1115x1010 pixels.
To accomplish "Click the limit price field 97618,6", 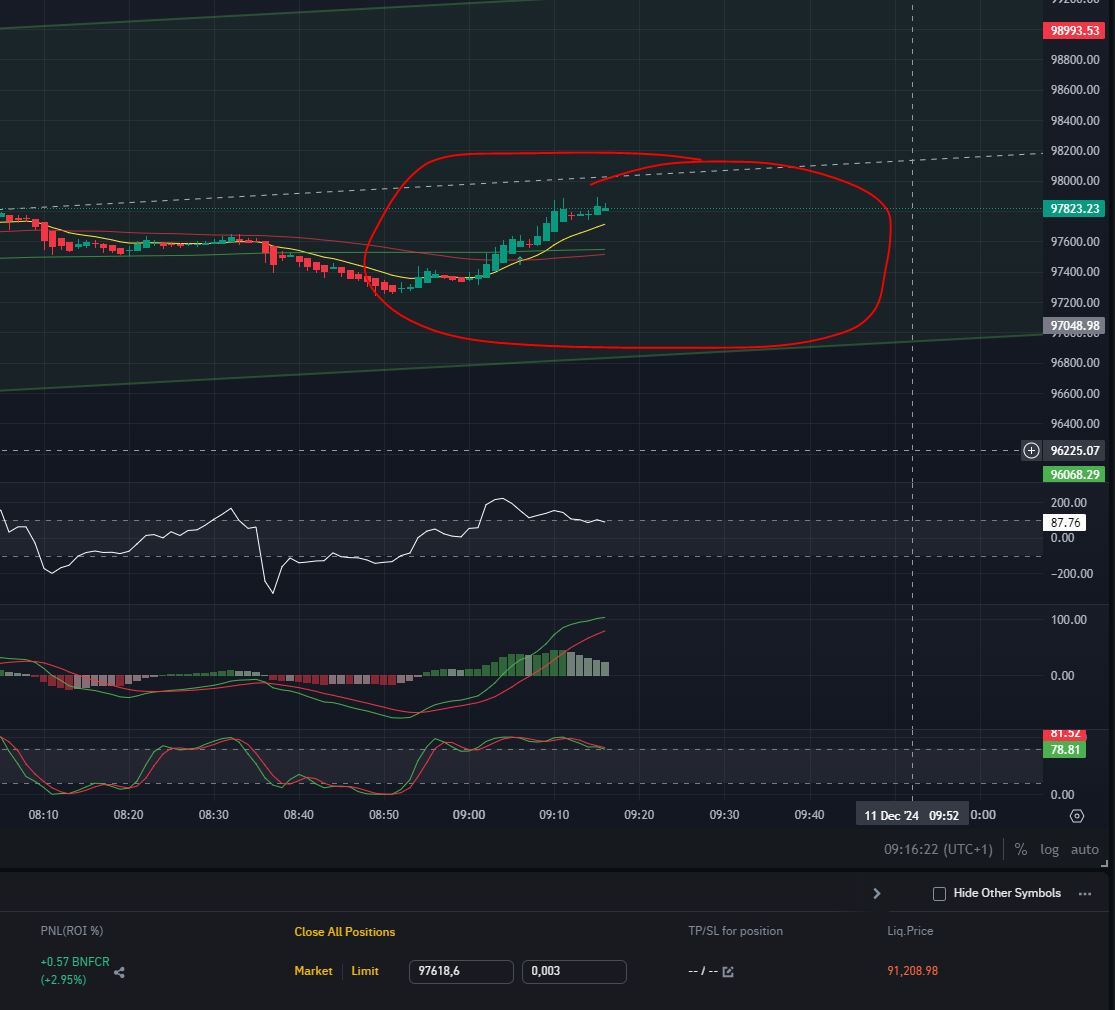I will coord(460,971).
